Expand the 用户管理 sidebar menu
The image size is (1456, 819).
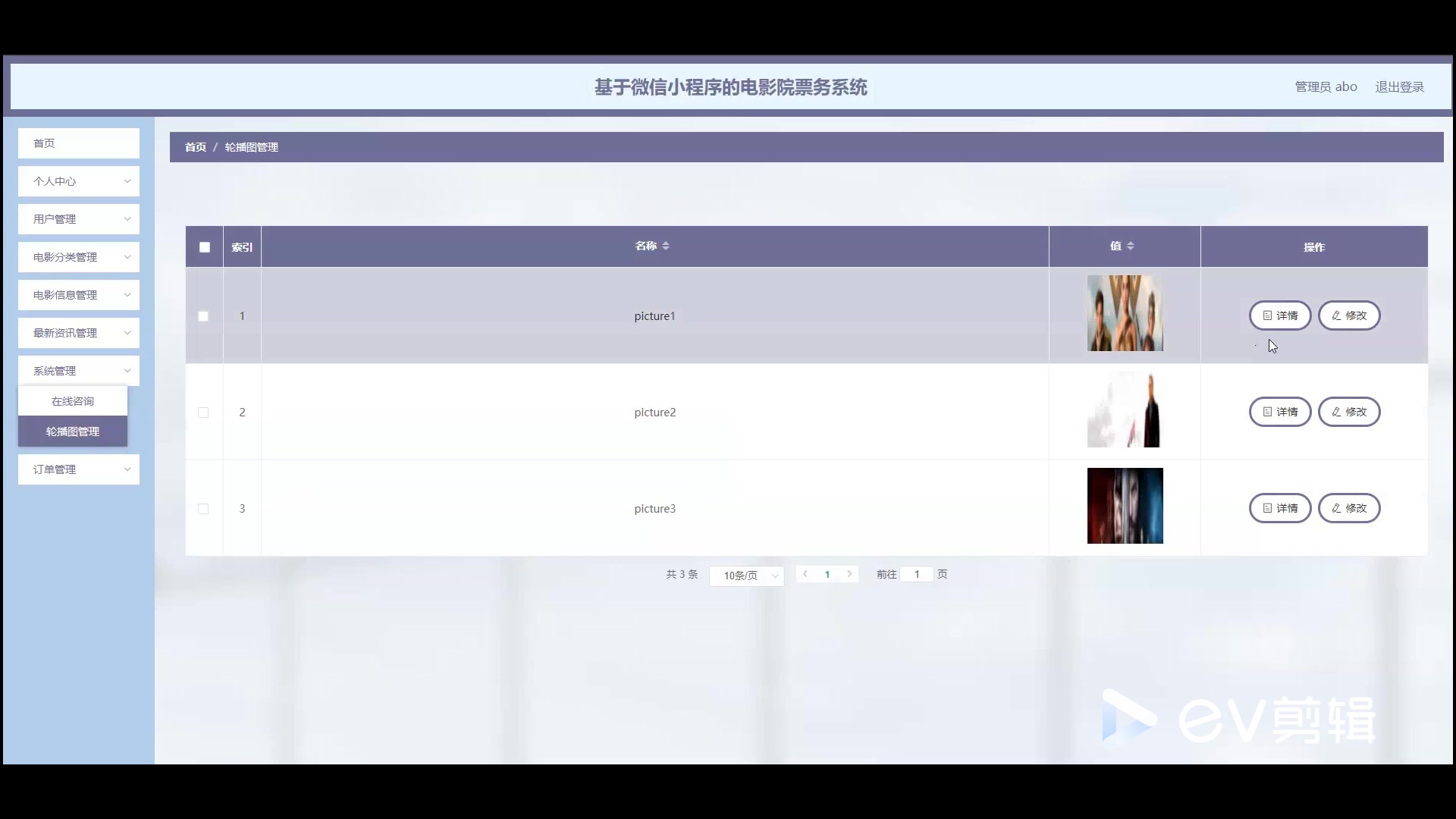coord(79,219)
